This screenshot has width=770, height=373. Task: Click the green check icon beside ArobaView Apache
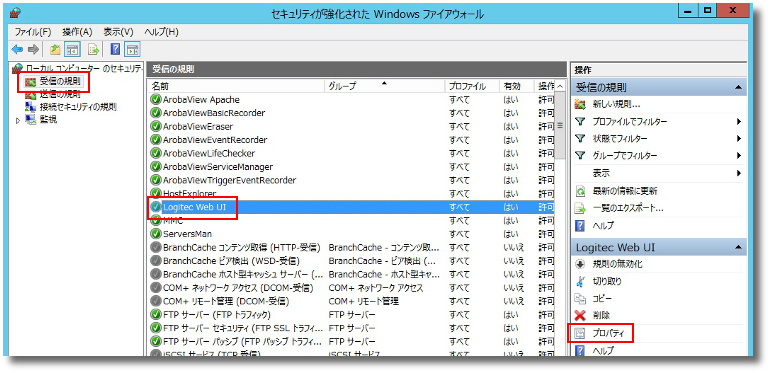click(x=156, y=100)
